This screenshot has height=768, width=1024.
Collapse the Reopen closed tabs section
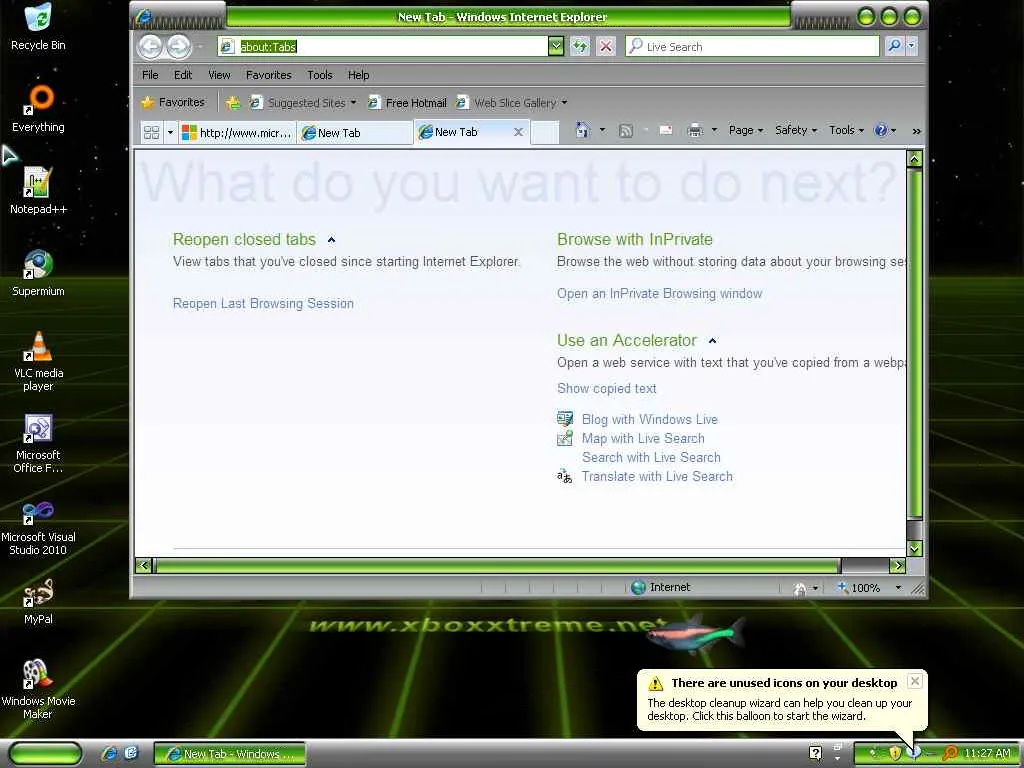pos(331,240)
